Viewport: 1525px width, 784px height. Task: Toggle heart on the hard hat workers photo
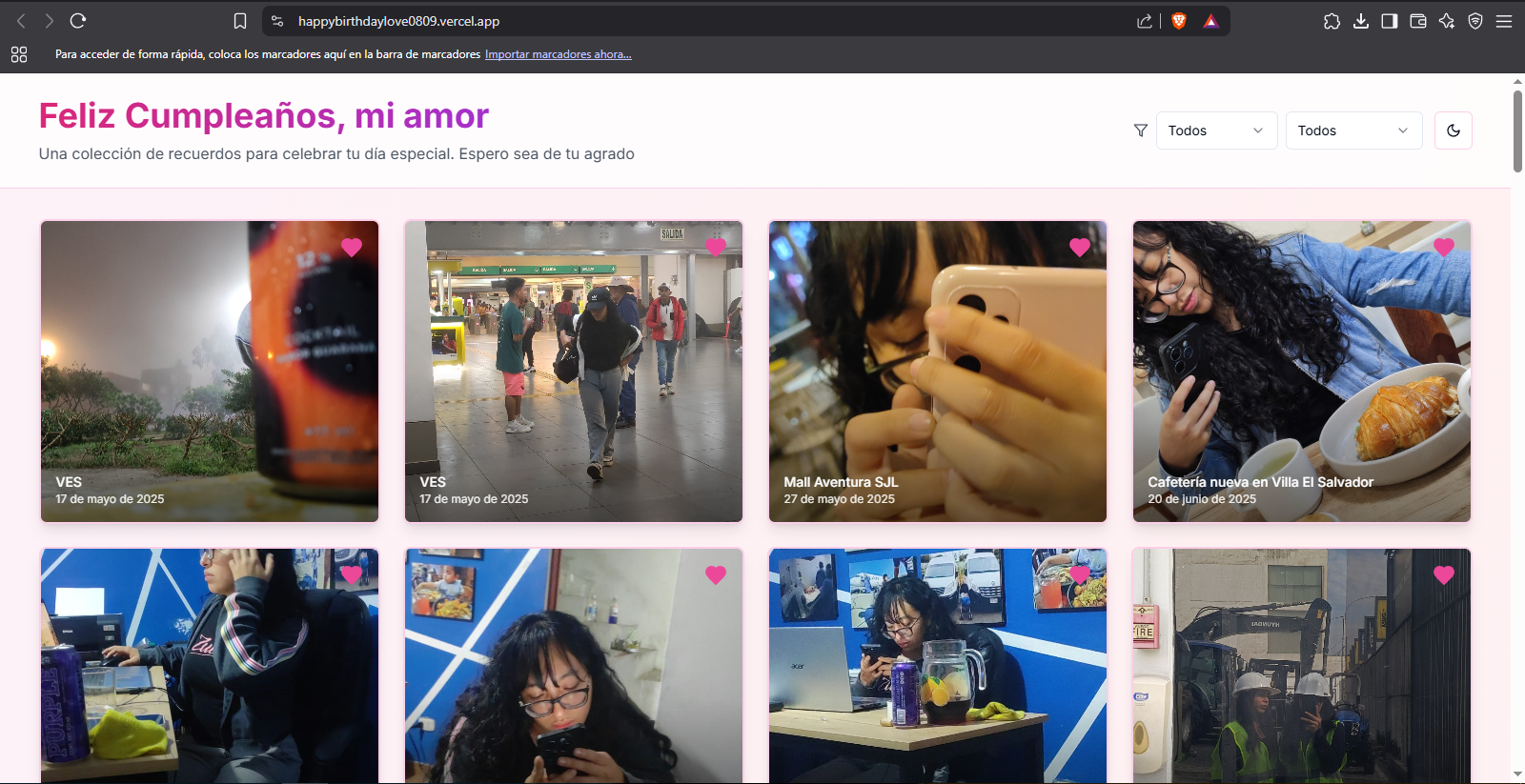click(1444, 574)
